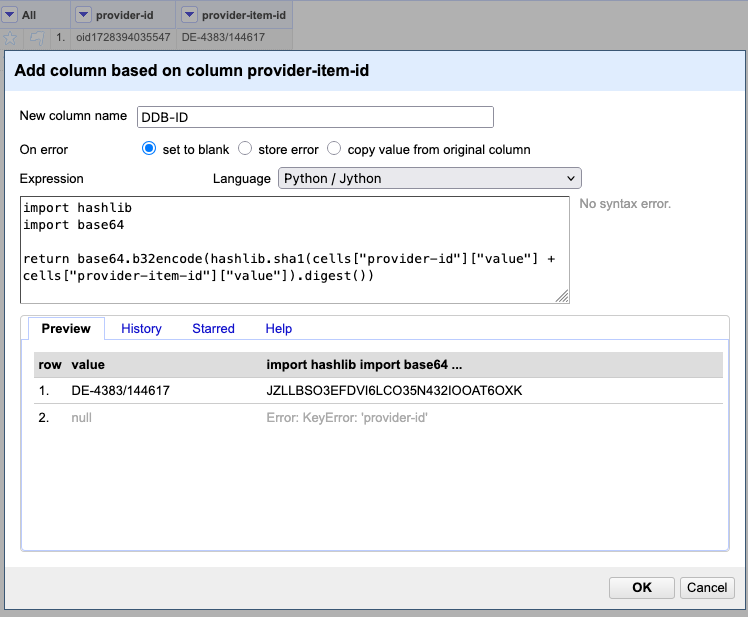Click the New column name field
Viewport: 748px width, 617px height.
pos(315,117)
